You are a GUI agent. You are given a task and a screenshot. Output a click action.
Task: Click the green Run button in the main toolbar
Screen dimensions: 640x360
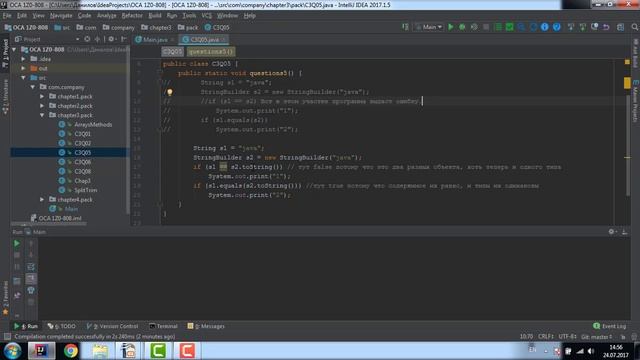(x=451, y=27)
